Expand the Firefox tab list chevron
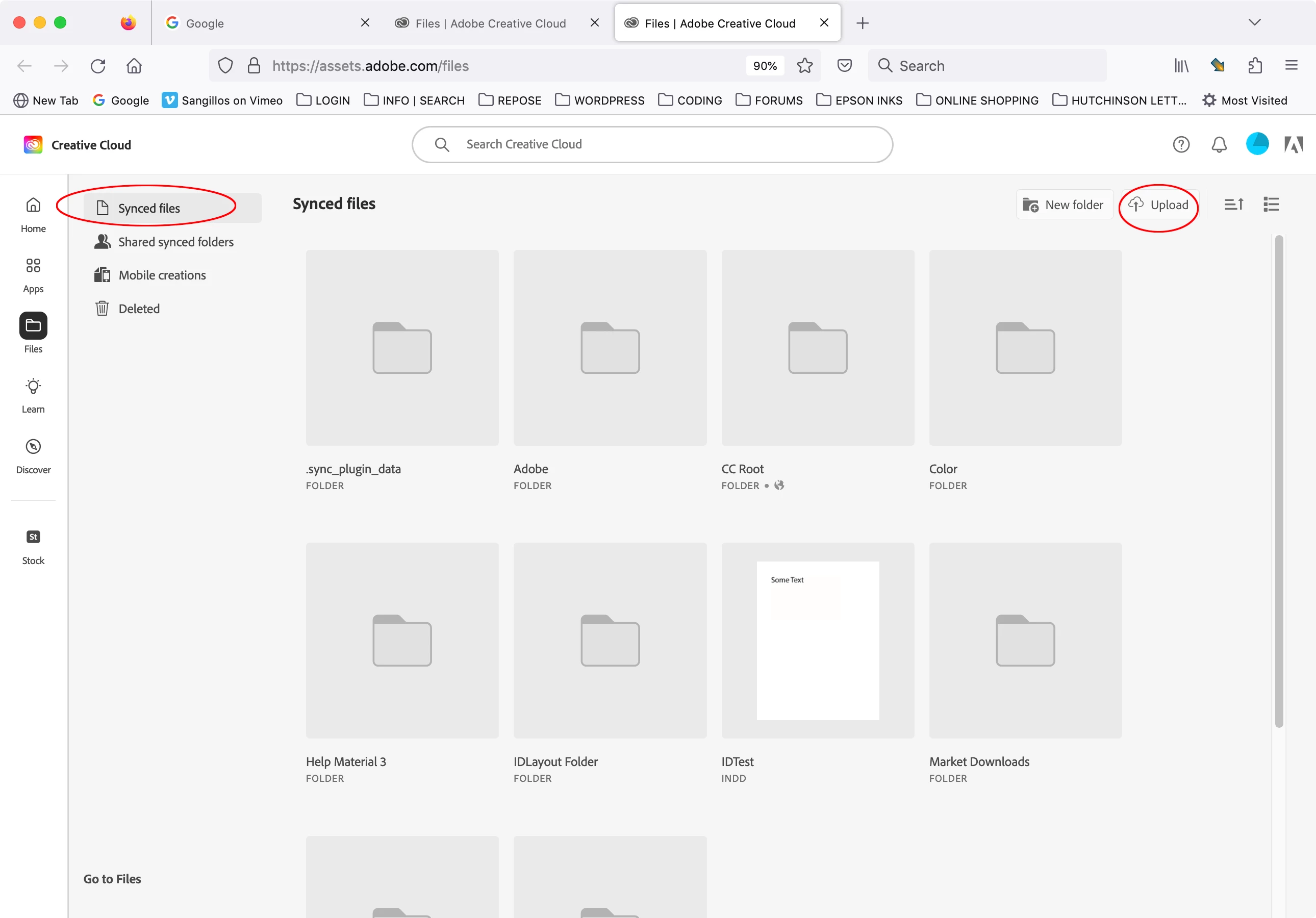 click(x=1254, y=23)
